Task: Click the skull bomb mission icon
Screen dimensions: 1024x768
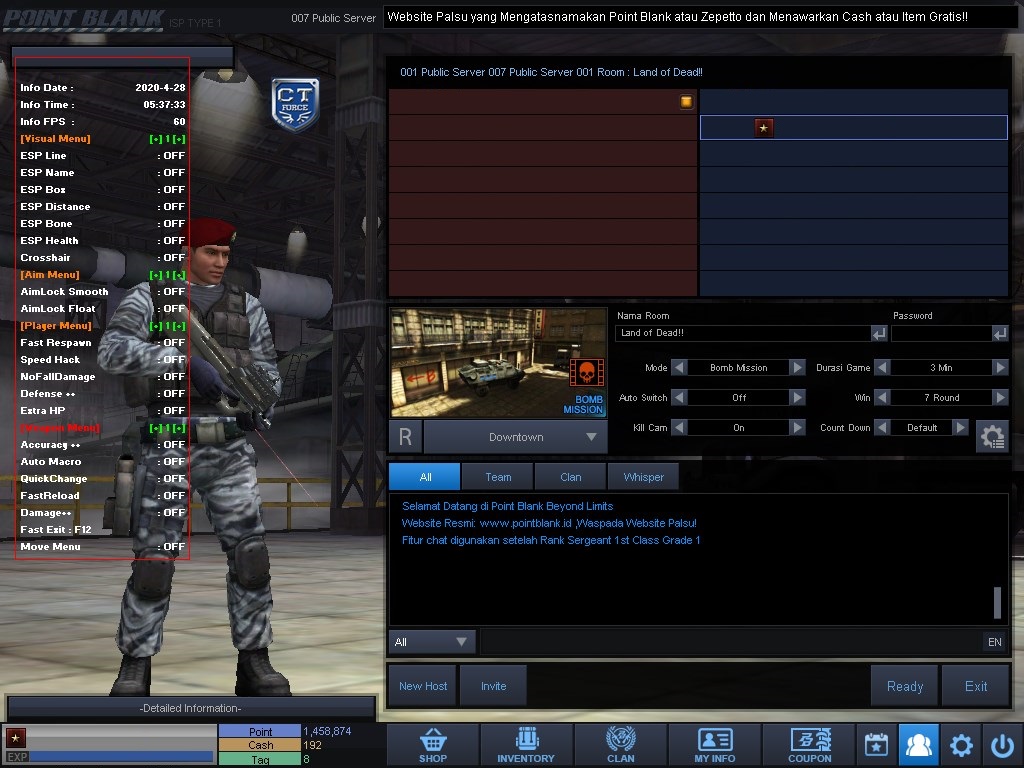Action: 586,373
